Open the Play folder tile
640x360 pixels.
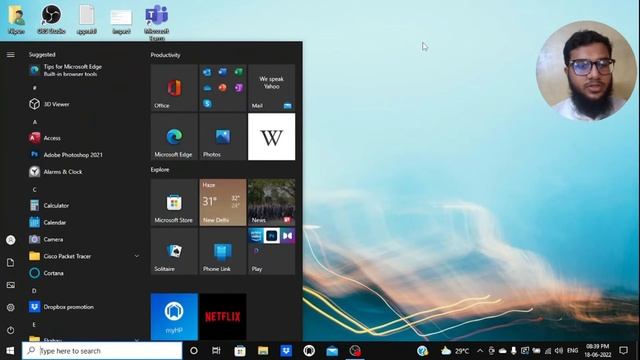click(271, 251)
